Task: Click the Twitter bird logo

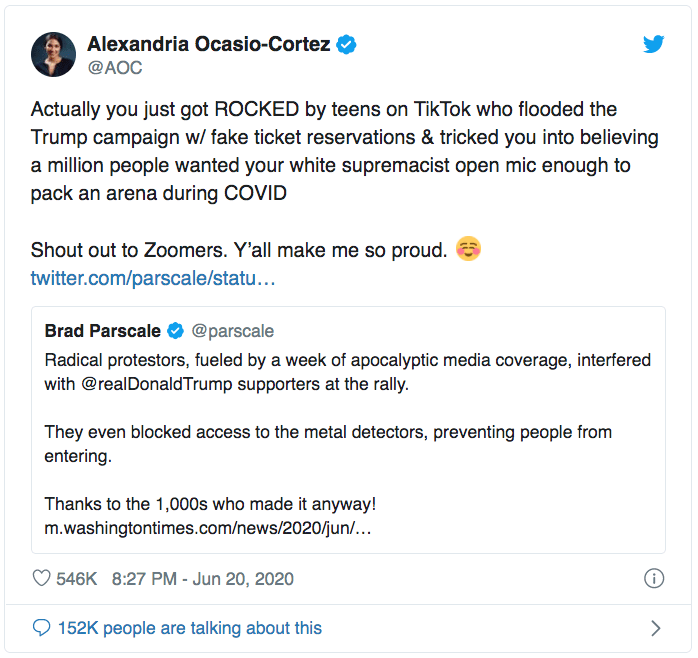Action: coord(654,45)
